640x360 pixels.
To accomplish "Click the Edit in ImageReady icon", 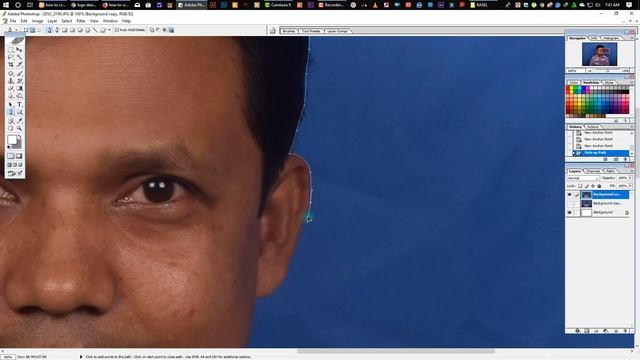I will 15,173.
